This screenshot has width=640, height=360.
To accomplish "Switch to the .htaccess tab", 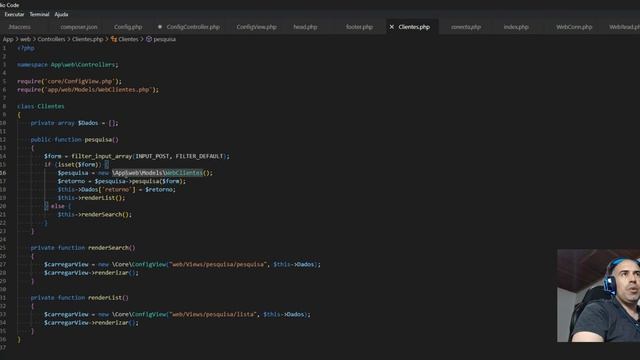I will [x=20, y=27].
